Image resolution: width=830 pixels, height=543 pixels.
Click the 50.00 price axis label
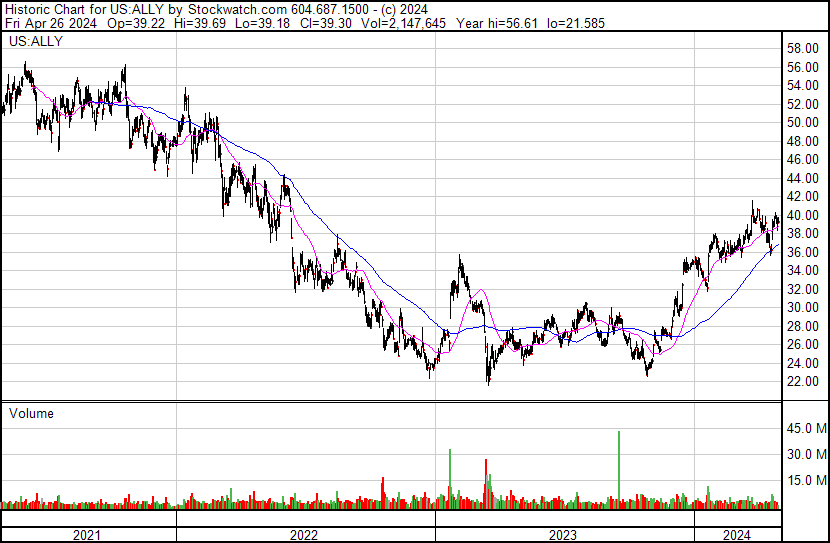[x=802, y=123]
